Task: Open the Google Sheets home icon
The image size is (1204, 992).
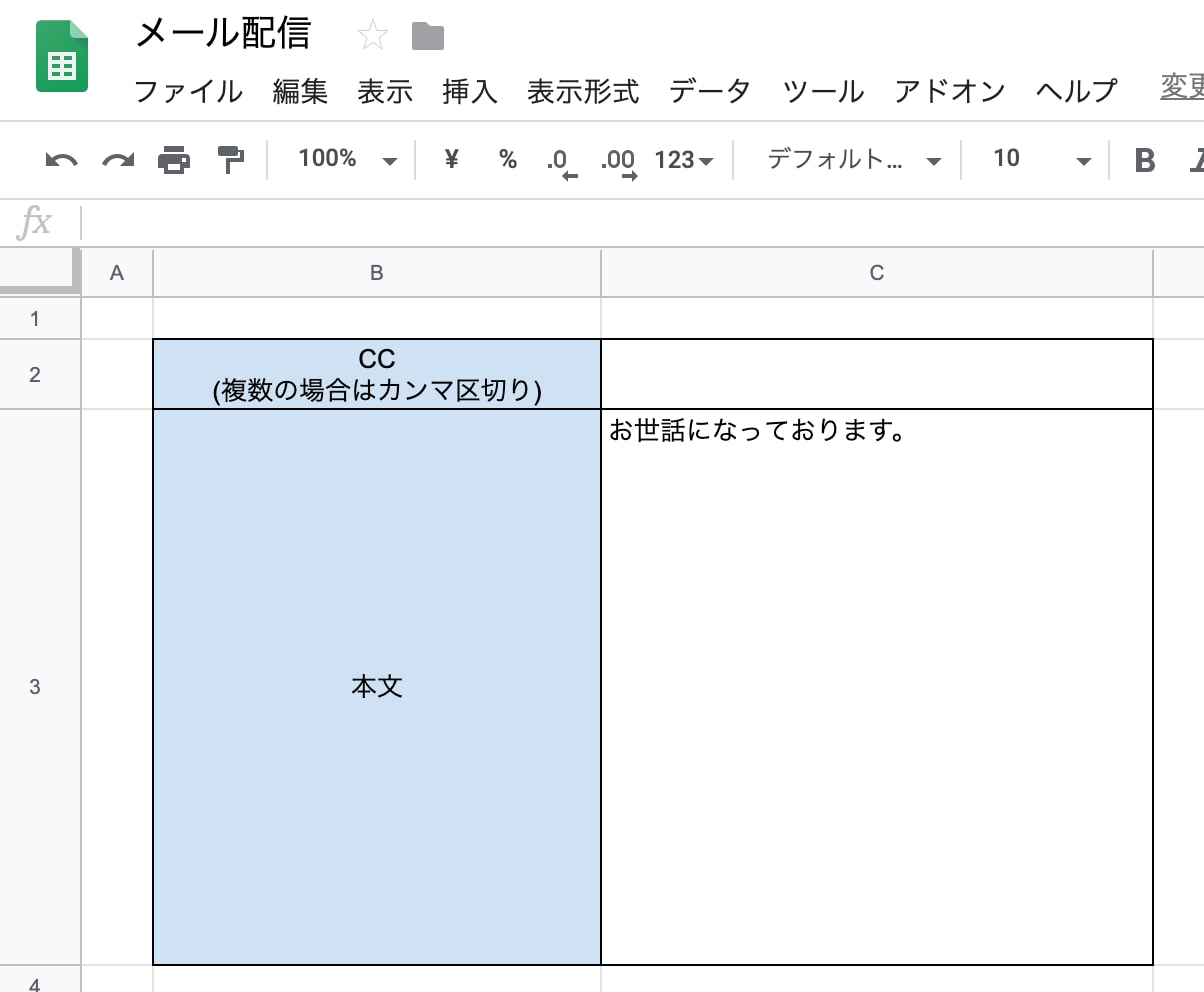Action: (62, 58)
